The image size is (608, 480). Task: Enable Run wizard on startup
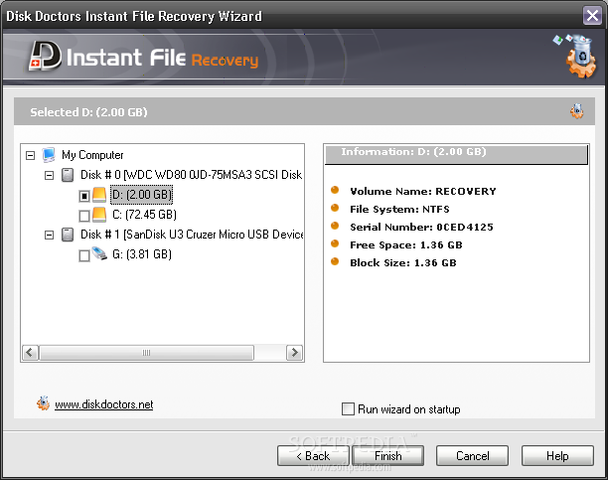click(x=348, y=409)
